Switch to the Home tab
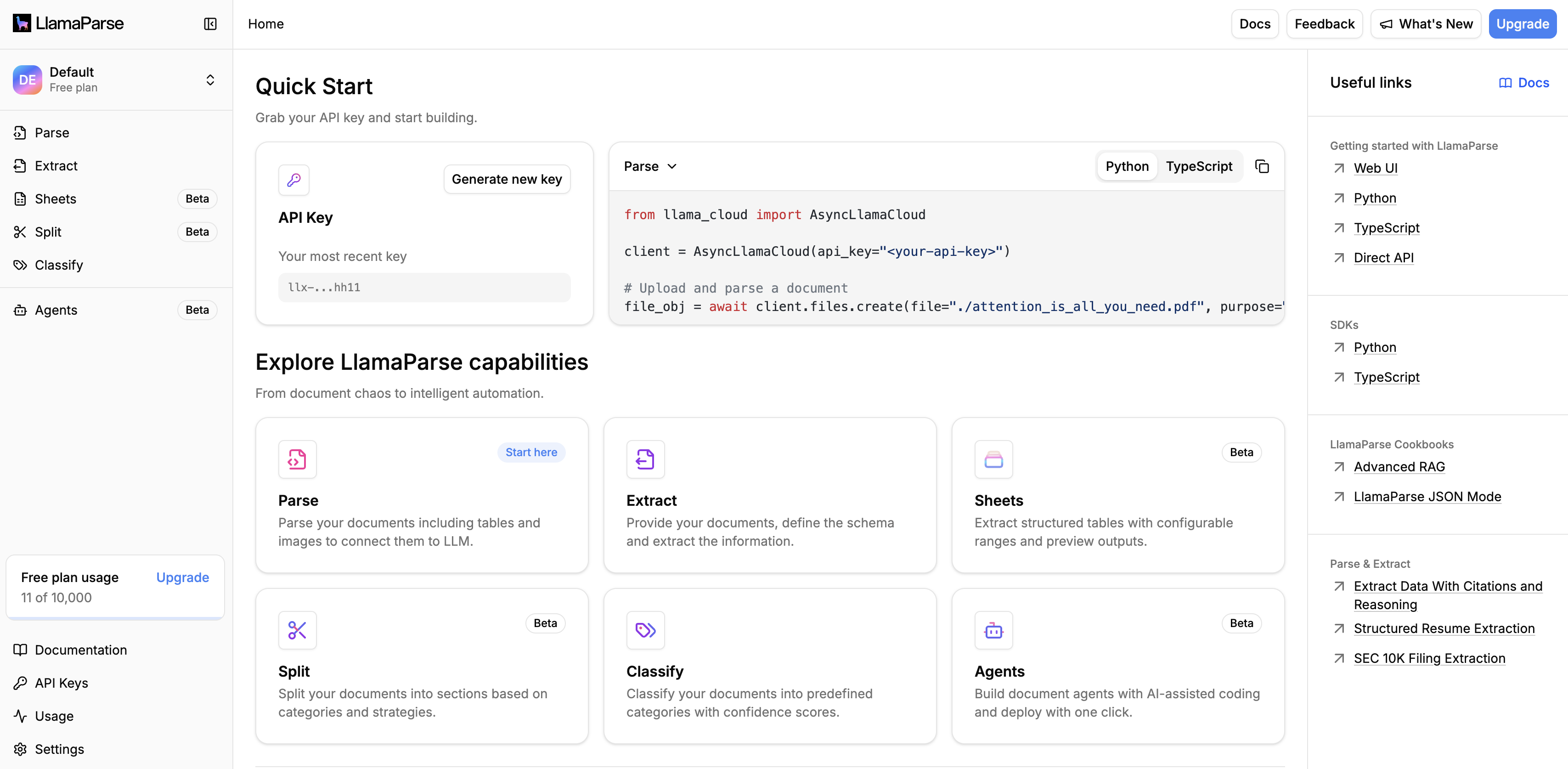 coord(266,24)
